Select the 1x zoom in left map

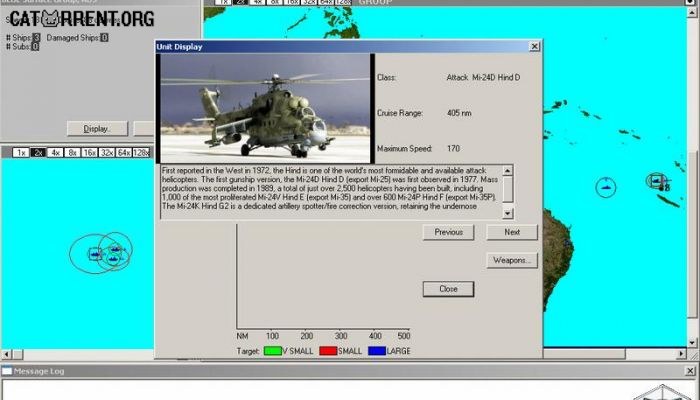pos(20,153)
